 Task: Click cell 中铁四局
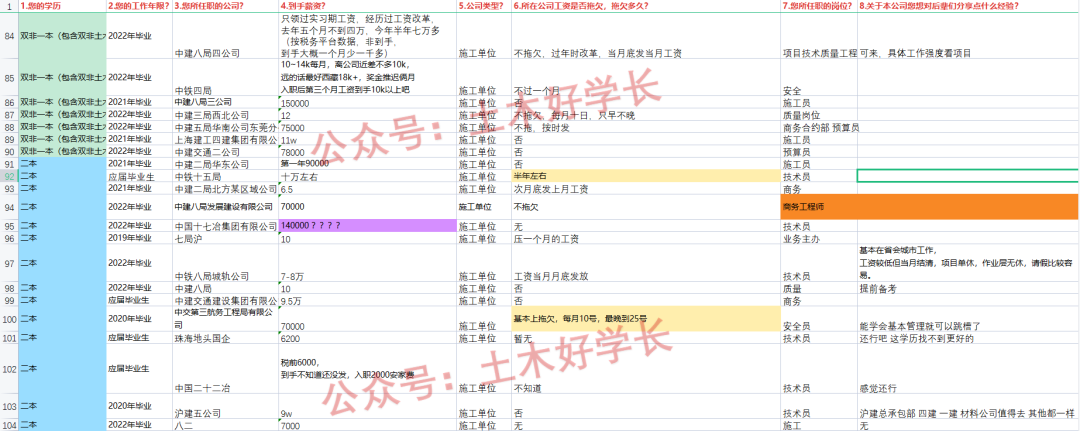pos(225,77)
